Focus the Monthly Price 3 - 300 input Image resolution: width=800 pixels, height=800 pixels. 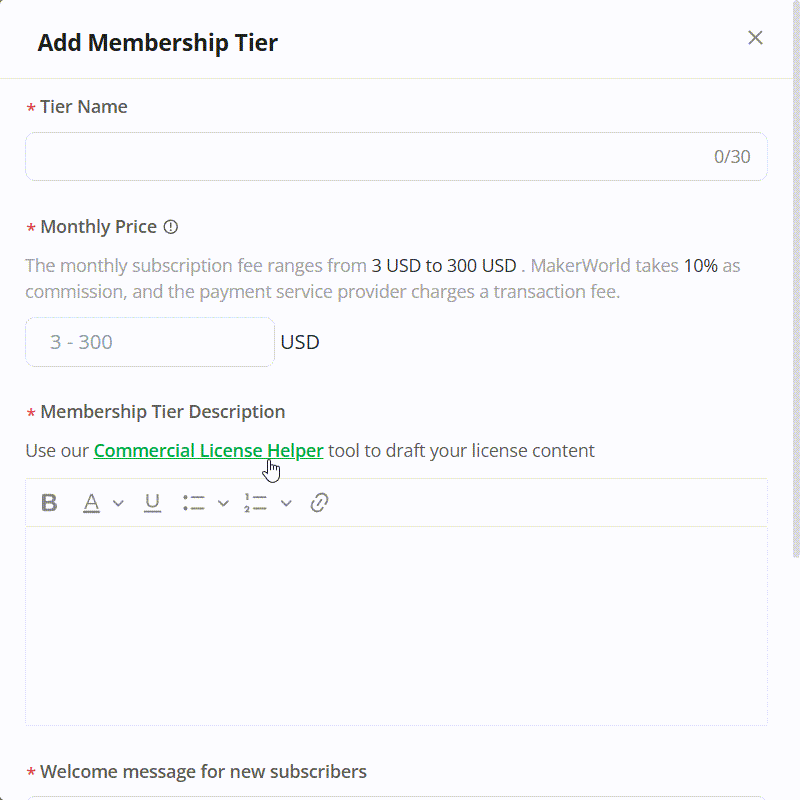pos(150,342)
